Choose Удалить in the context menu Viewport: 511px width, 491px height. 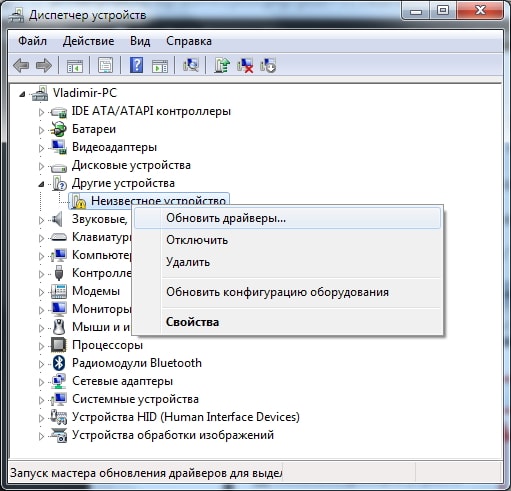pyautogui.click(x=188, y=262)
